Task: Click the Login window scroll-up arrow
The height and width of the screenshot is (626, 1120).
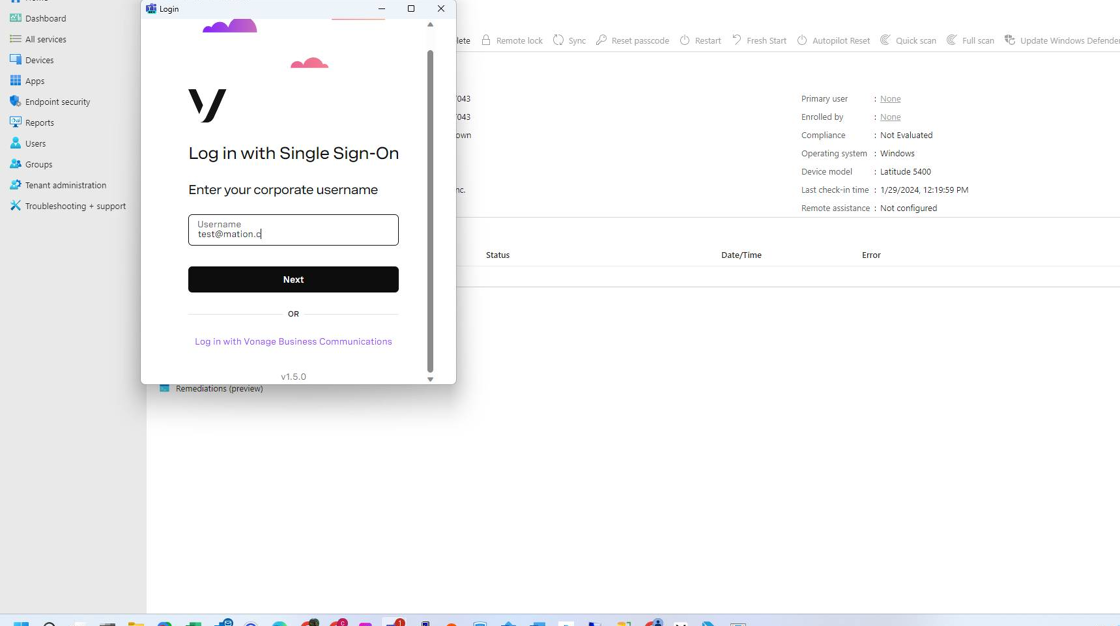Action: point(430,25)
